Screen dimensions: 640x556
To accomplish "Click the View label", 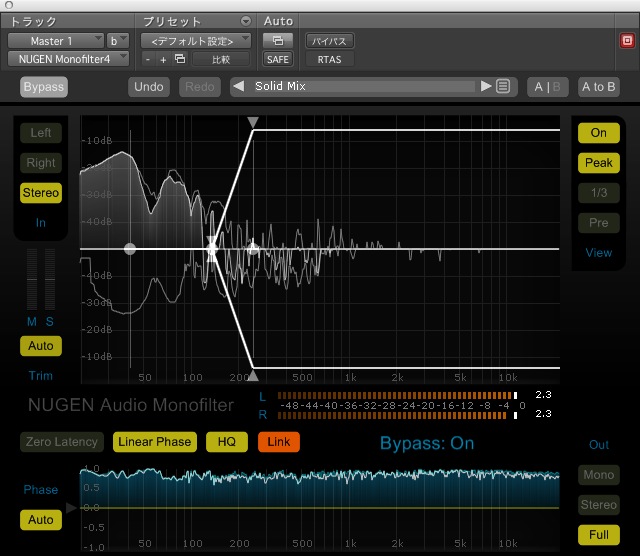I will pyautogui.click(x=598, y=253).
